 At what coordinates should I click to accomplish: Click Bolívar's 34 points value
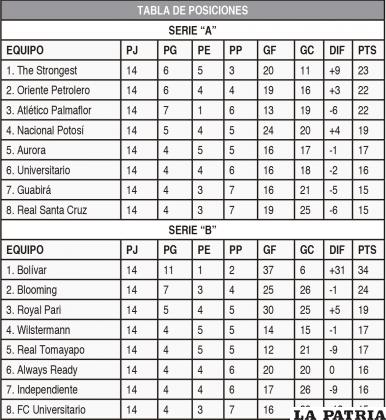(363, 270)
